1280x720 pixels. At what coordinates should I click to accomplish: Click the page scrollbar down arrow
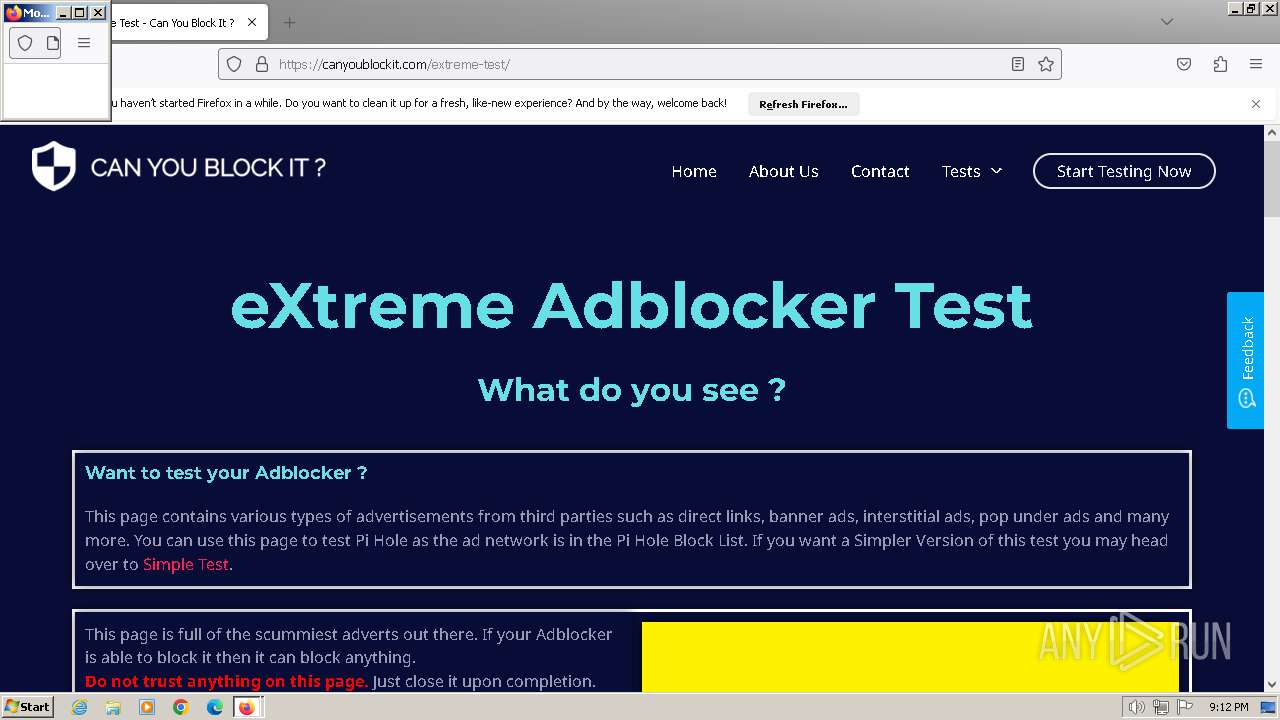click(1272, 685)
